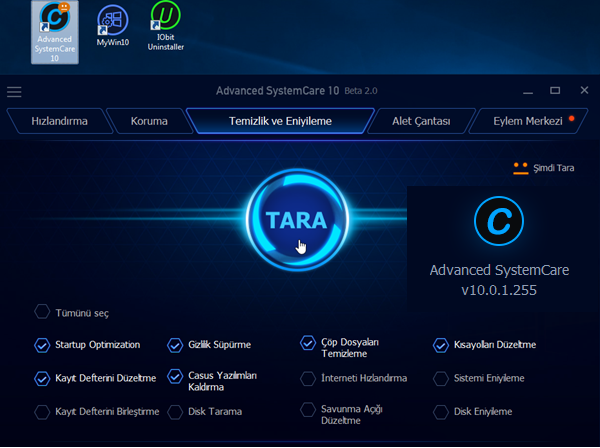Image resolution: width=600 pixels, height=448 pixels.
Task: Select the Temizlik ve Eniyileme tab
Action: [x=280, y=121]
